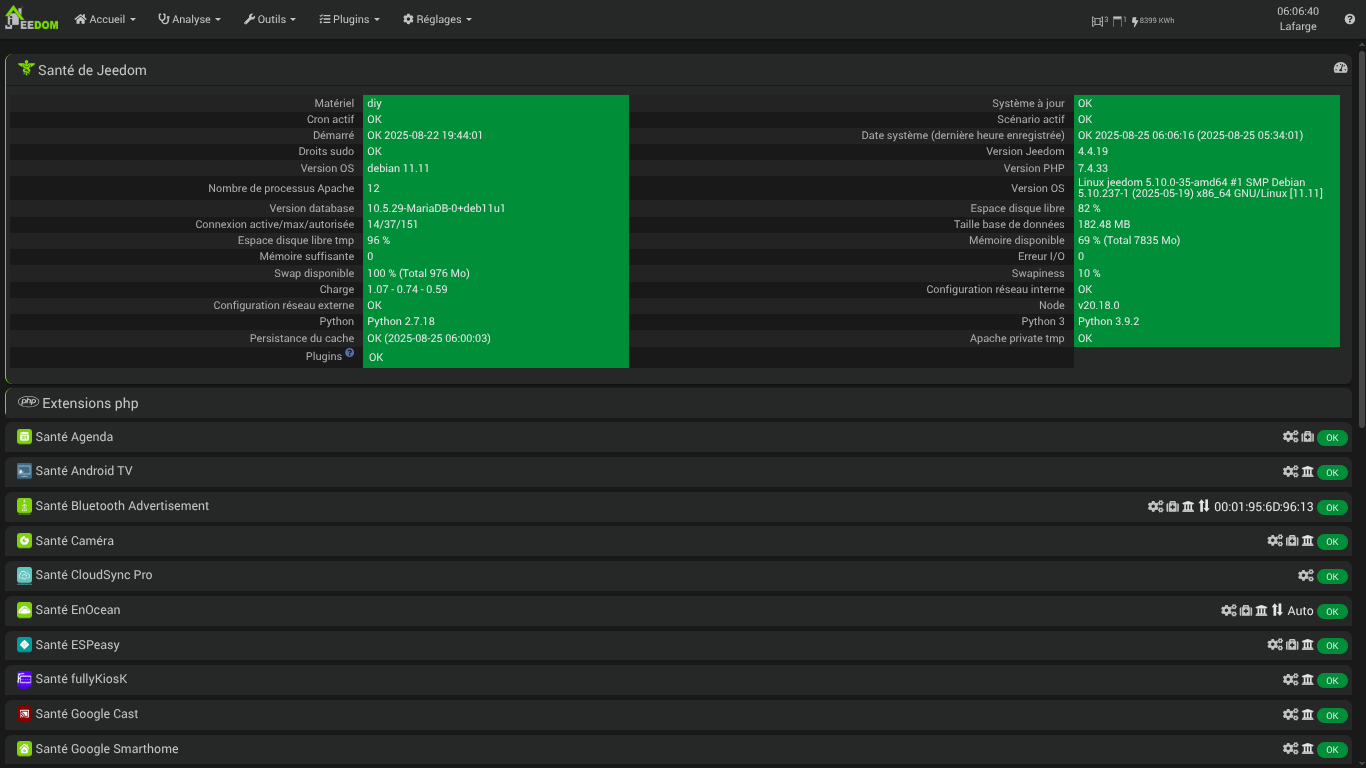1366x768 pixels.
Task: Expand the Extensions php section
Action: pos(90,403)
